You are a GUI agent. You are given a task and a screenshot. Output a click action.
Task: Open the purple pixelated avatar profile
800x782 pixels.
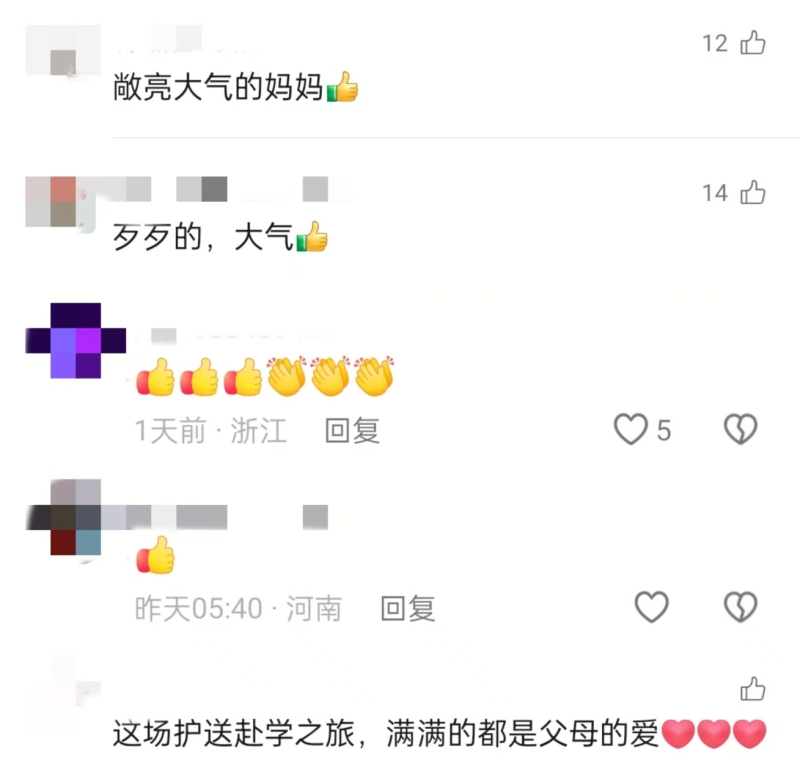(x=76, y=340)
